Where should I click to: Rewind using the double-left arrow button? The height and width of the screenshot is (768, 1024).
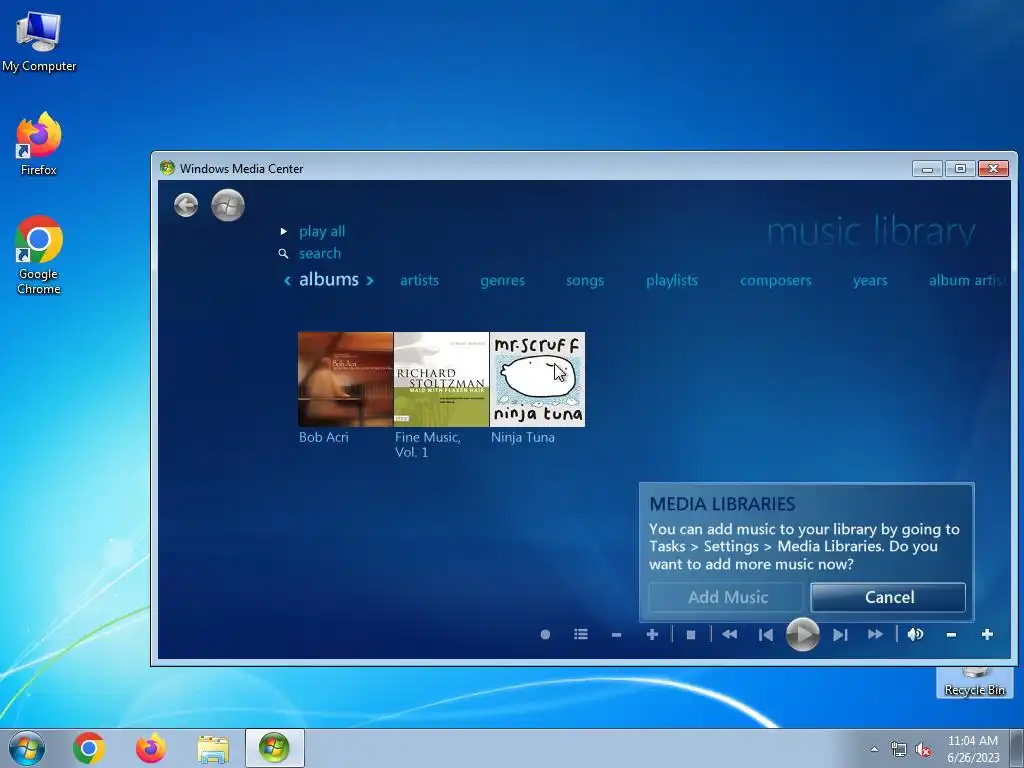[729, 634]
